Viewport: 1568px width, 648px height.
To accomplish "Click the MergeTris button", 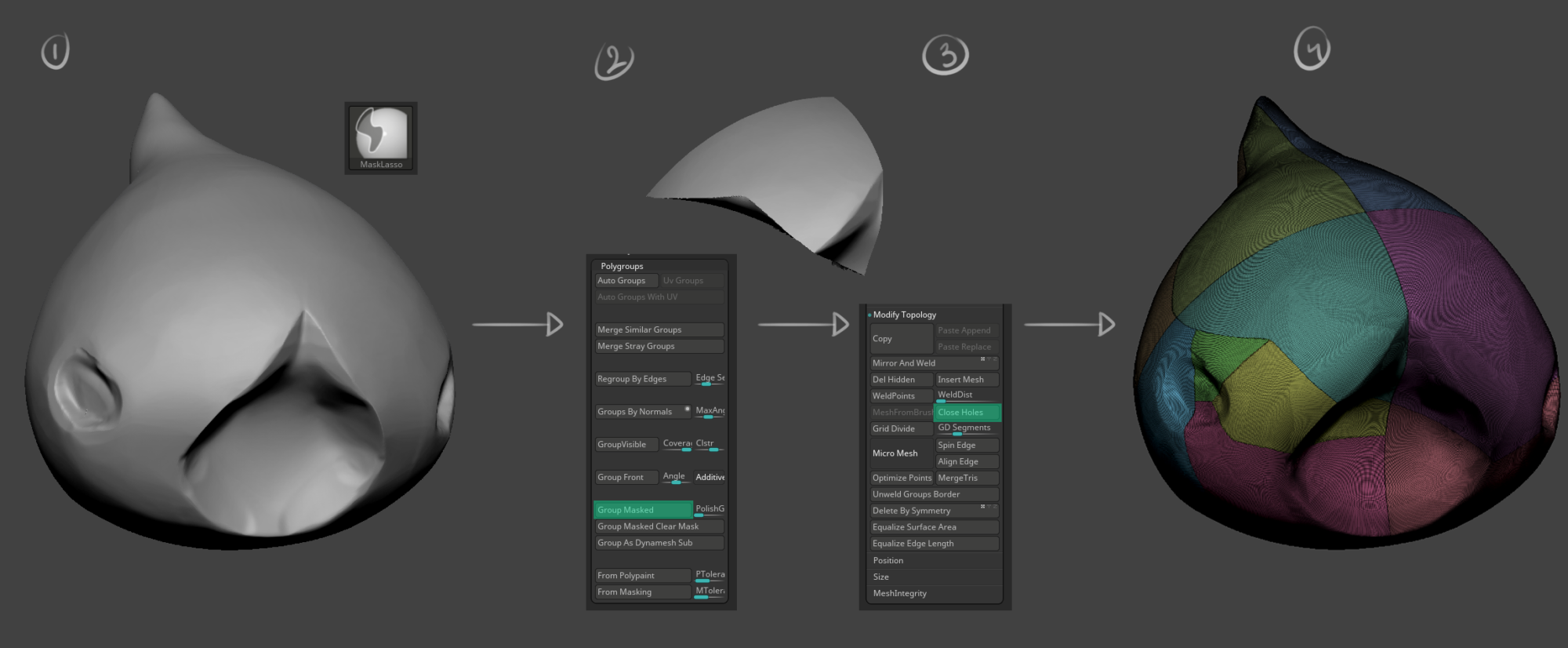I will (967, 479).
